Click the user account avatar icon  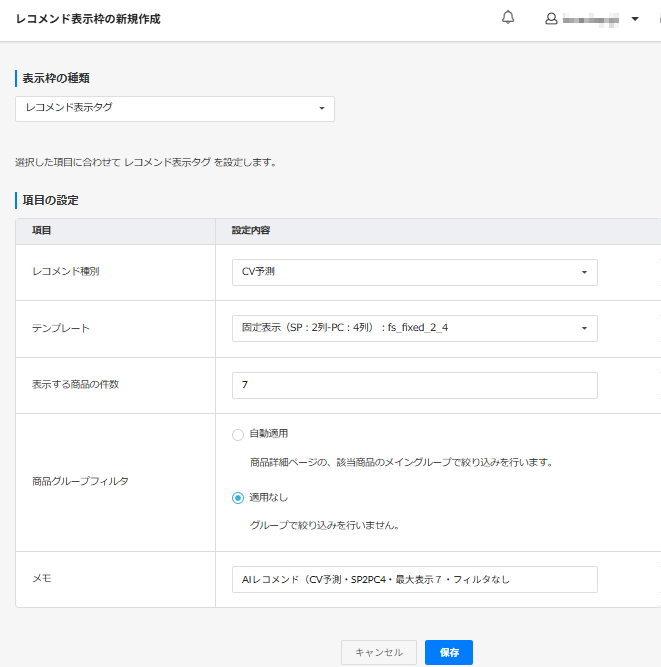click(551, 19)
